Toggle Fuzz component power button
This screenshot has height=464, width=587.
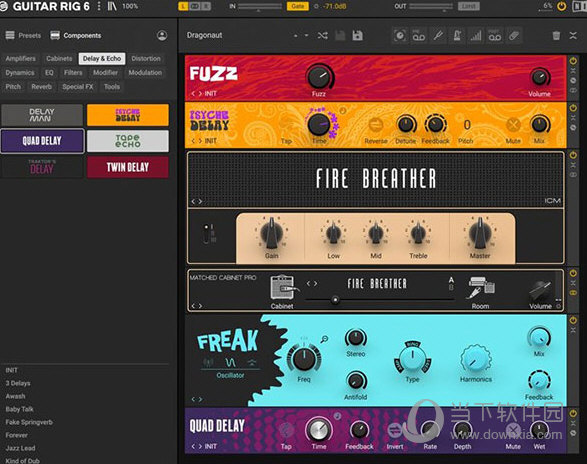pyautogui.click(x=573, y=61)
